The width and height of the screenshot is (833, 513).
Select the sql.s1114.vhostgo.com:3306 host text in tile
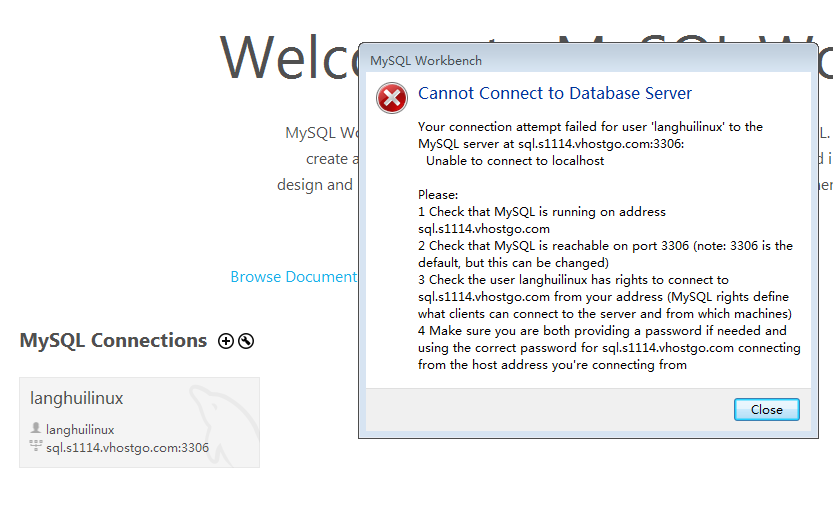(x=127, y=448)
